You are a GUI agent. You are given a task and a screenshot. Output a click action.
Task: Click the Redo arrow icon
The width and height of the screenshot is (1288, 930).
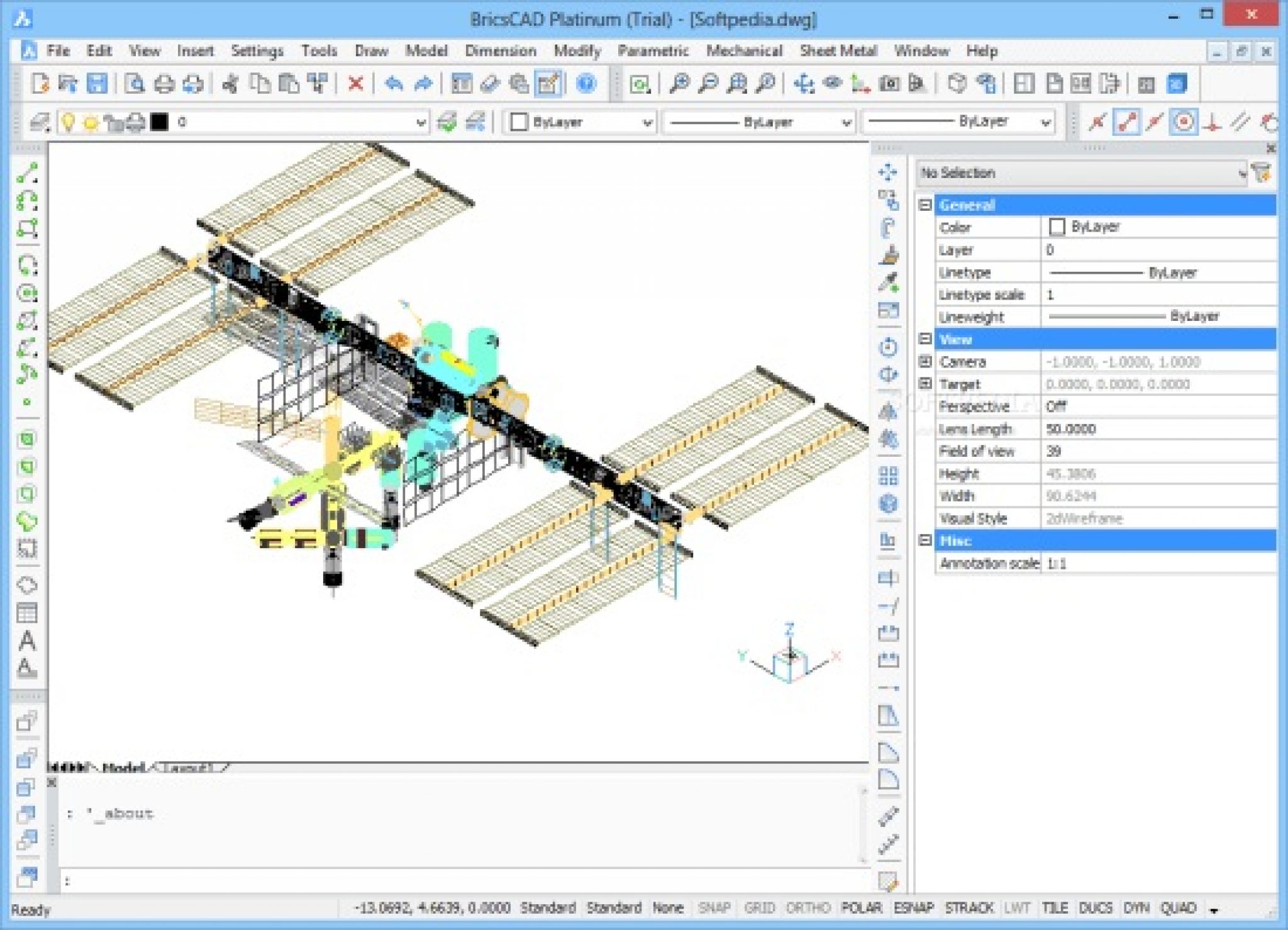[423, 83]
